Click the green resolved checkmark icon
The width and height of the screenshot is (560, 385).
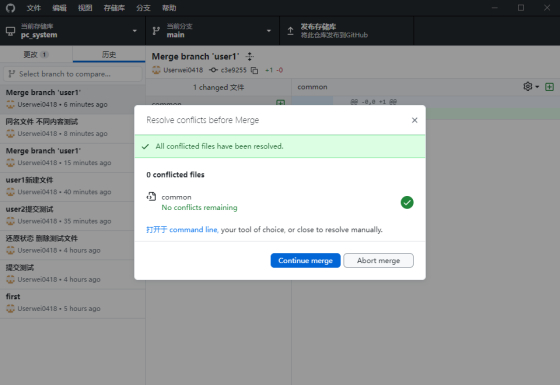click(407, 202)
